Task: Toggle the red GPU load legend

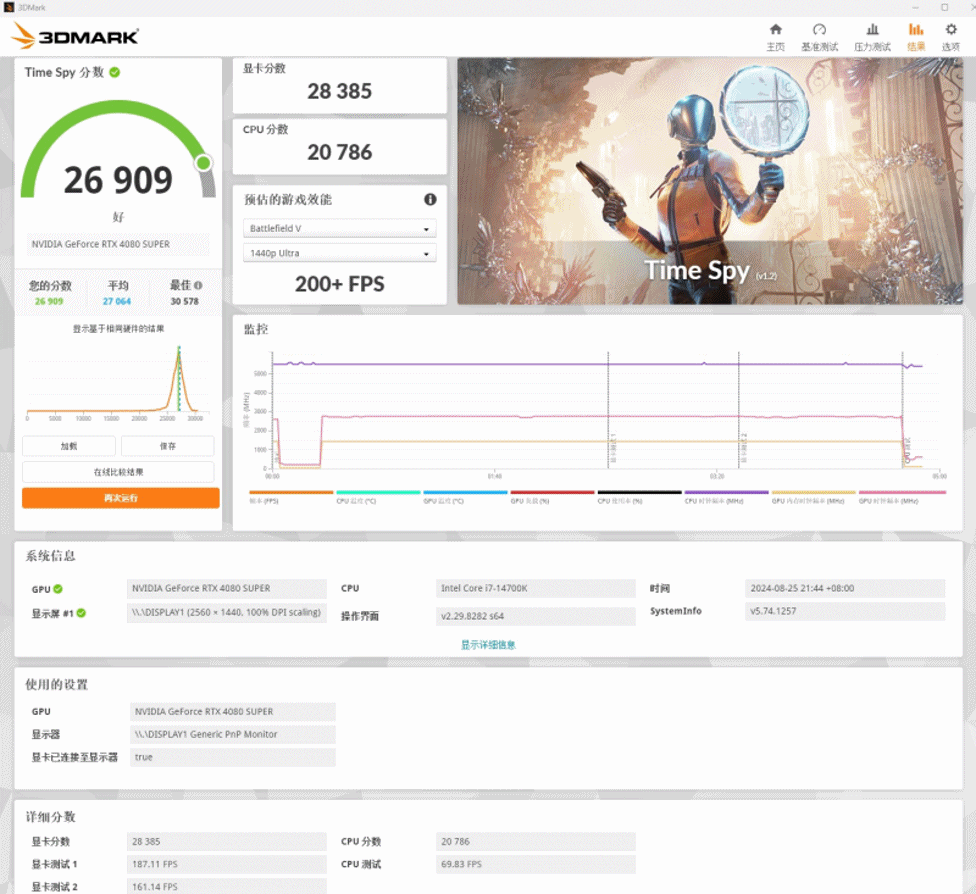Action: pos(552,493)
